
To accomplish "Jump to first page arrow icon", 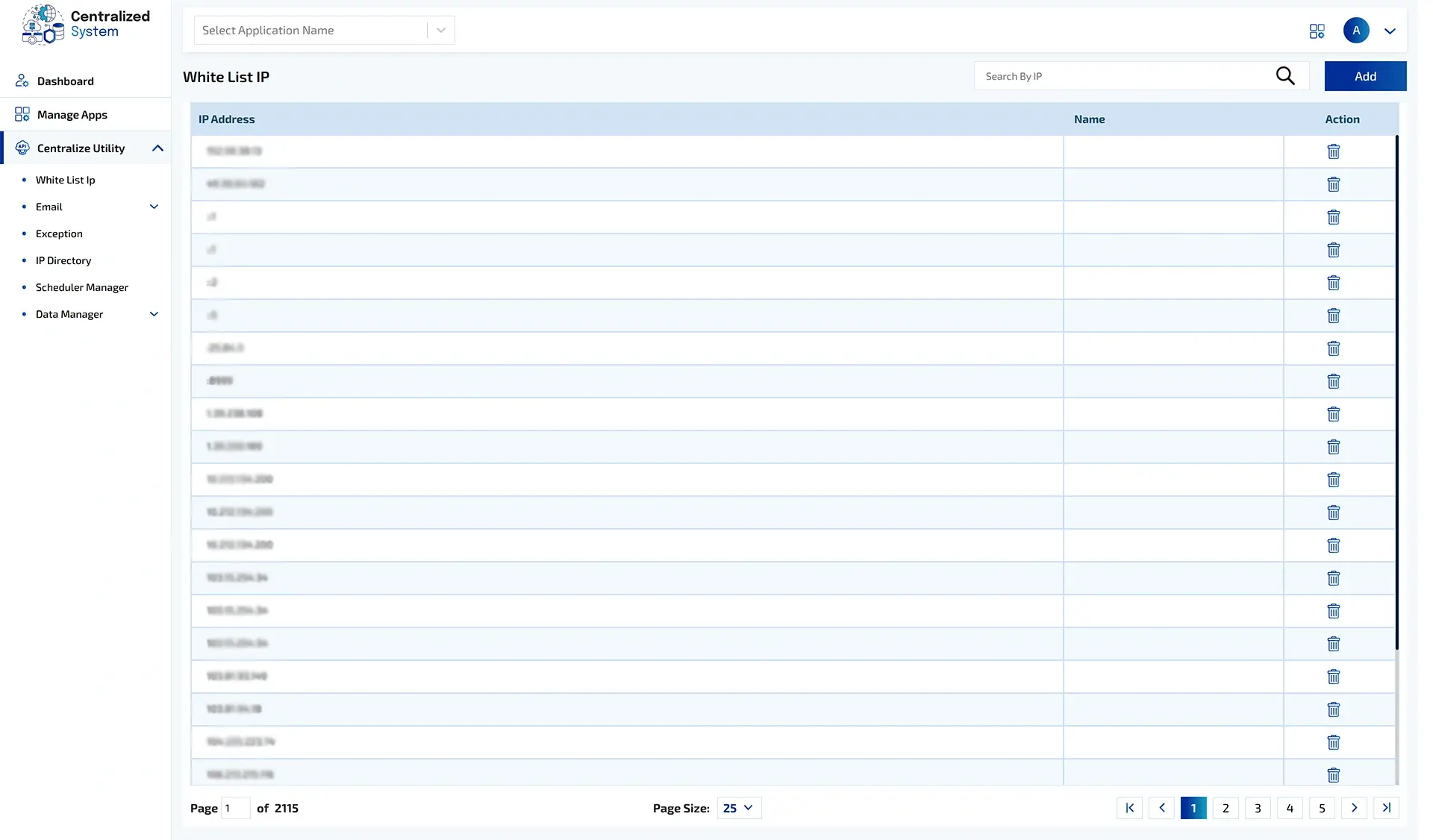I will click(x=1129, y=808).
